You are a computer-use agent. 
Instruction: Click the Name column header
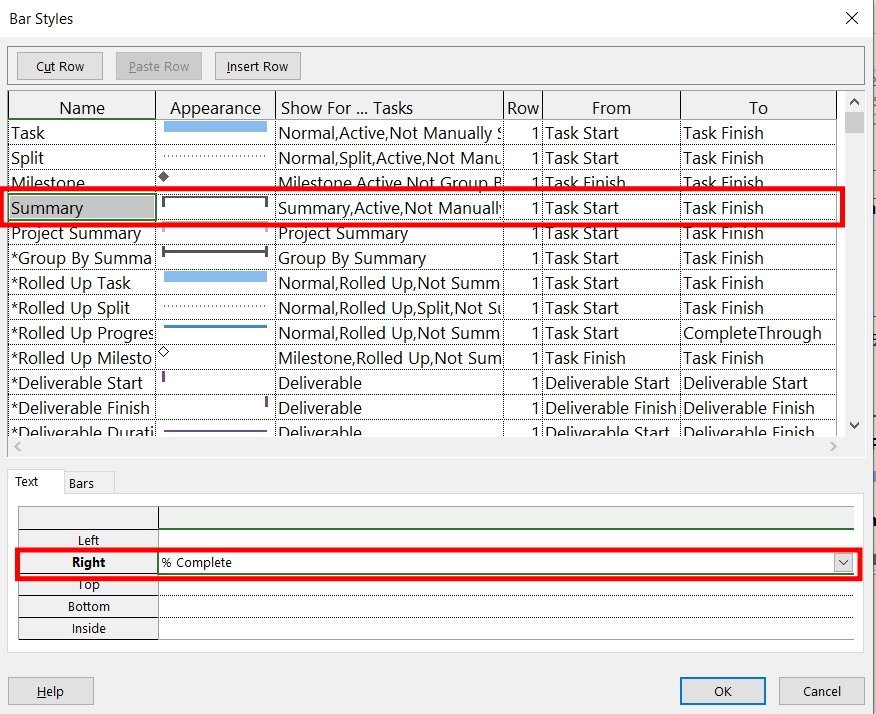82,107
